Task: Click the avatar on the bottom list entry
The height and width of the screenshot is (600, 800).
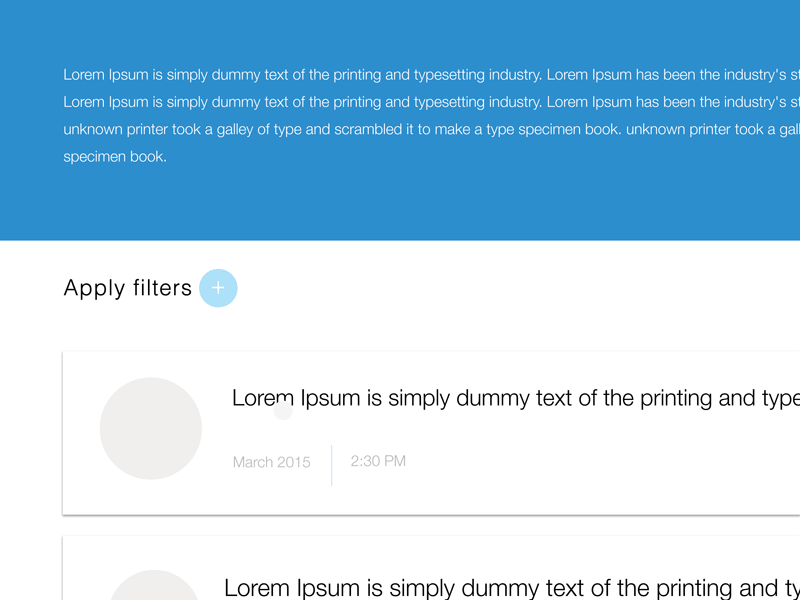Action: tap(151, 590)
